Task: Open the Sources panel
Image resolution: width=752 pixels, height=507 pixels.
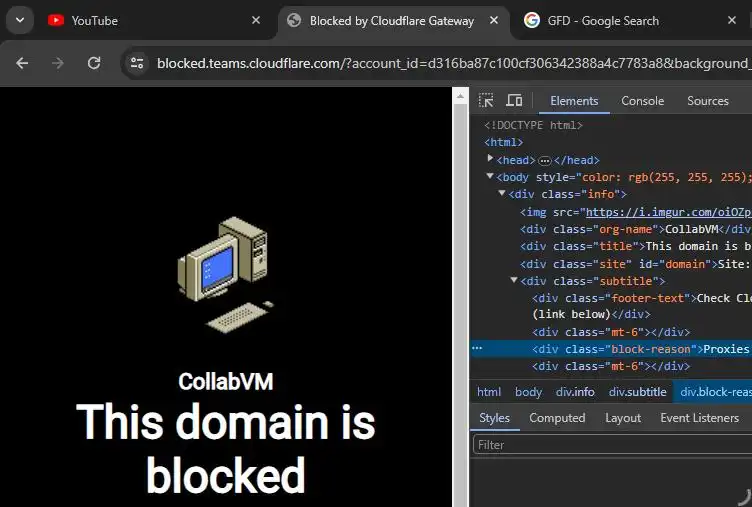Action: click(x=707, y=101)
